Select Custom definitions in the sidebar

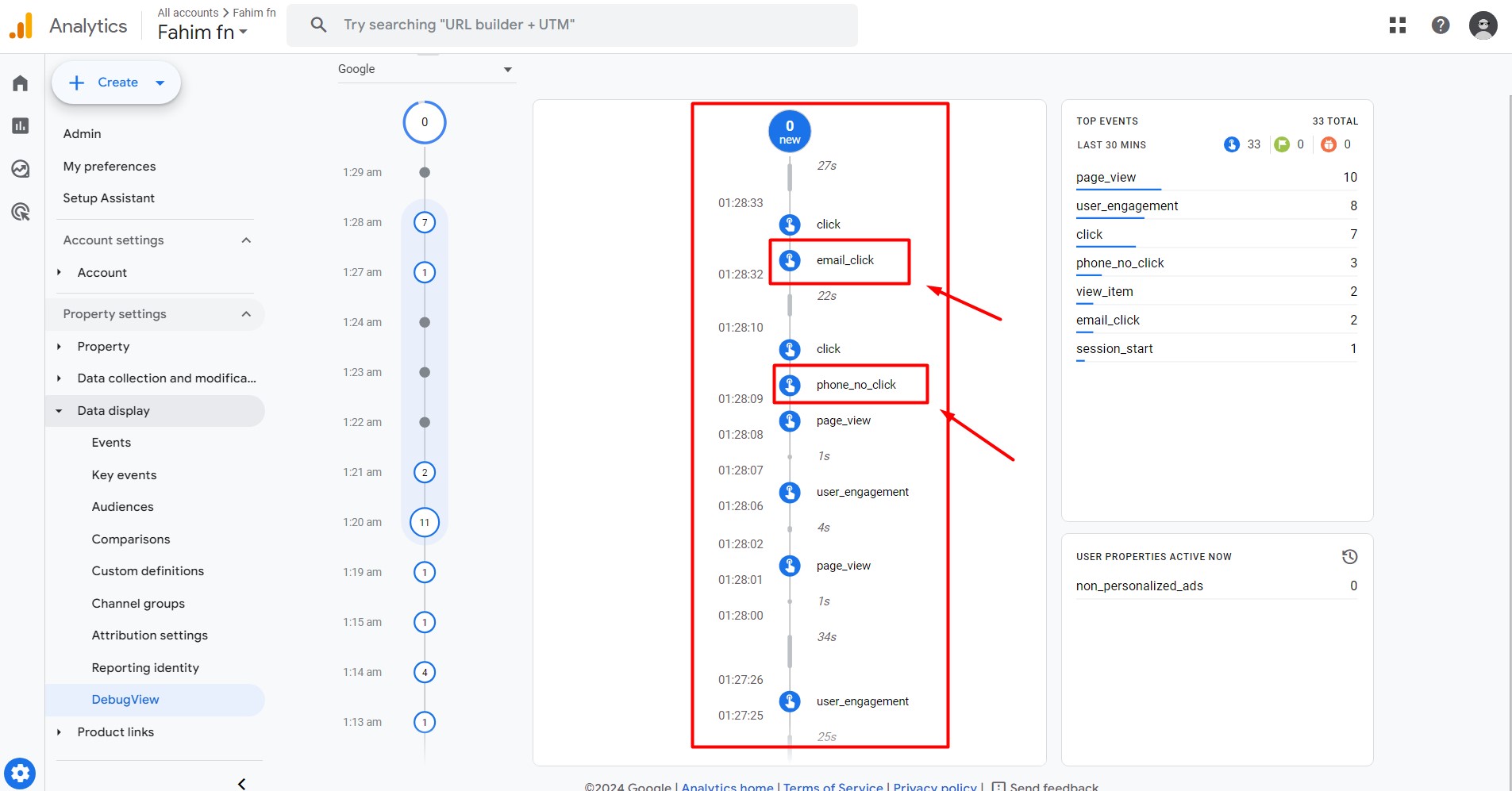pos(148,571)
